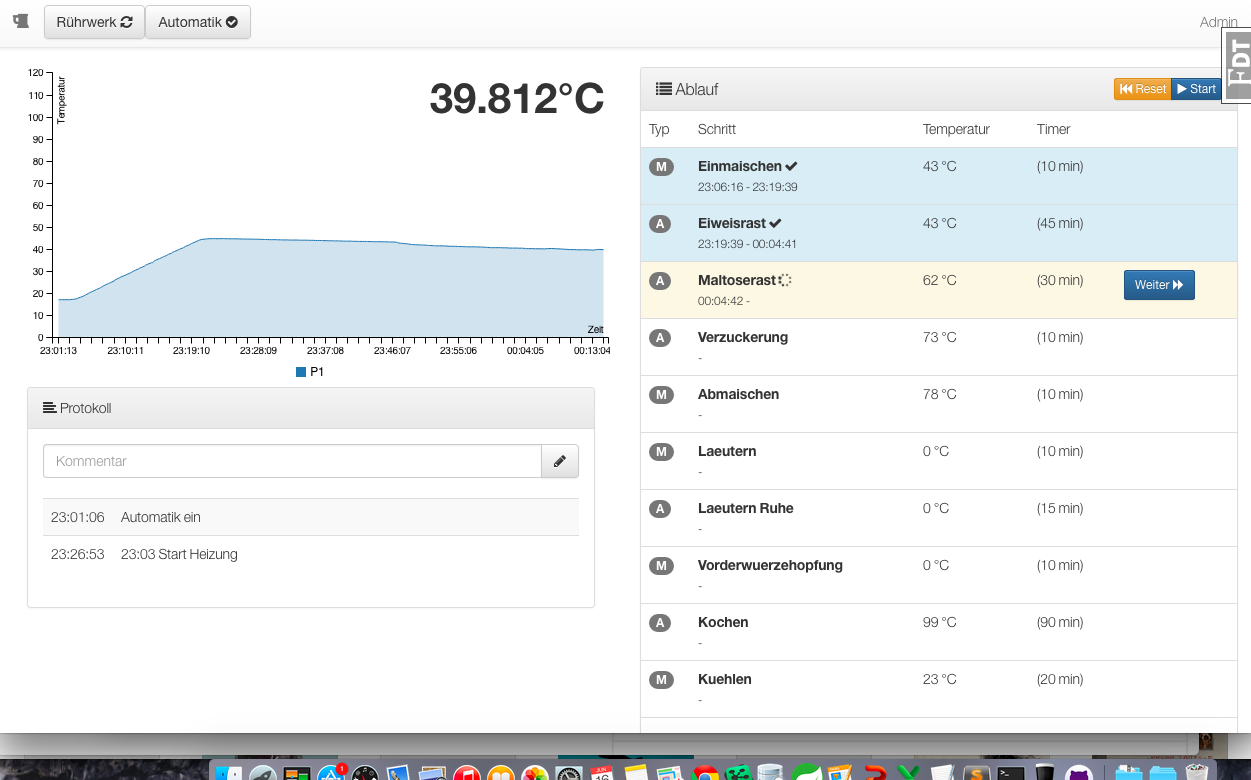
Task: Toggle the Rührwerk agitator button
Action: coord(94,22)
